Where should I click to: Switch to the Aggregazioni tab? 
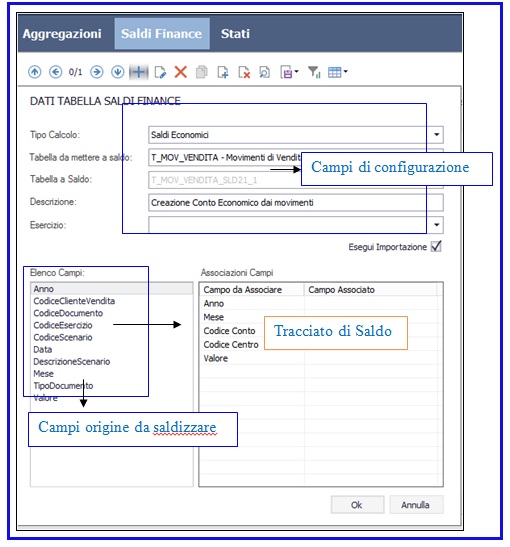click(62, 34)
